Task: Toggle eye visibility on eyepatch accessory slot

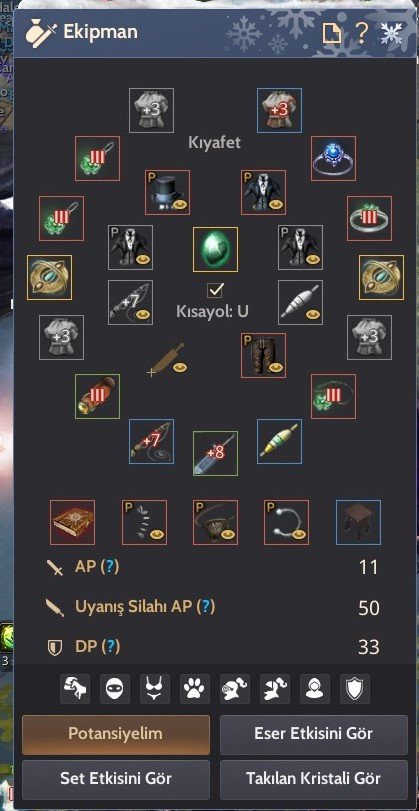Action: point(228,534)
